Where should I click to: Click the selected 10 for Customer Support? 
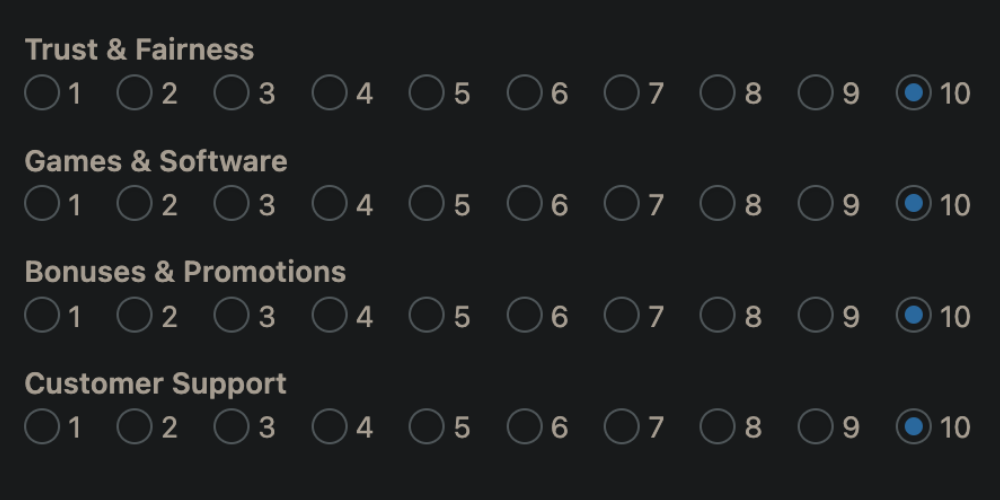click(x=913, y=428)
